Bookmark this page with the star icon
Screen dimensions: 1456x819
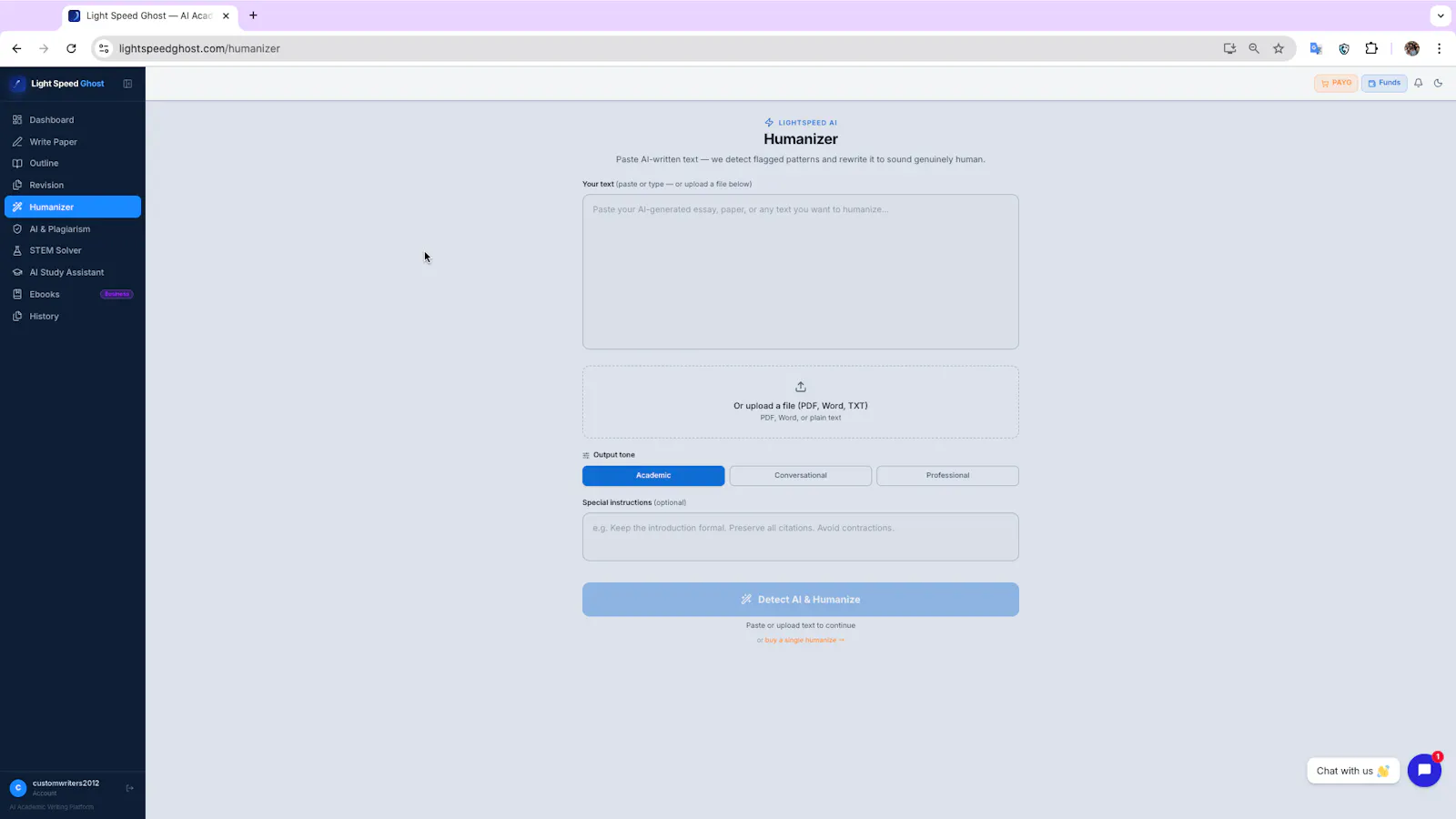1279,48
